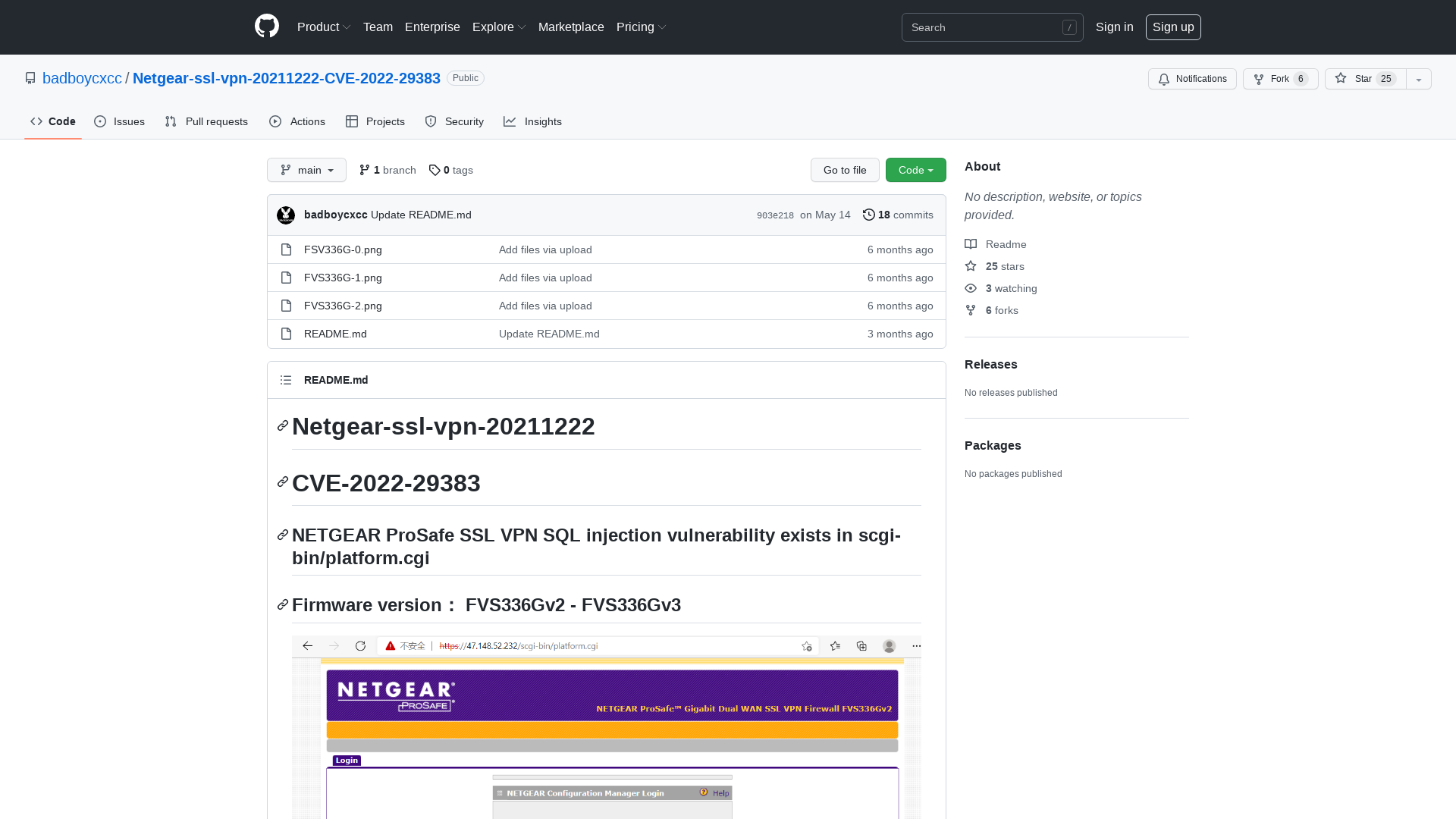Open the FSV336G-0.png file

point(343,249)
